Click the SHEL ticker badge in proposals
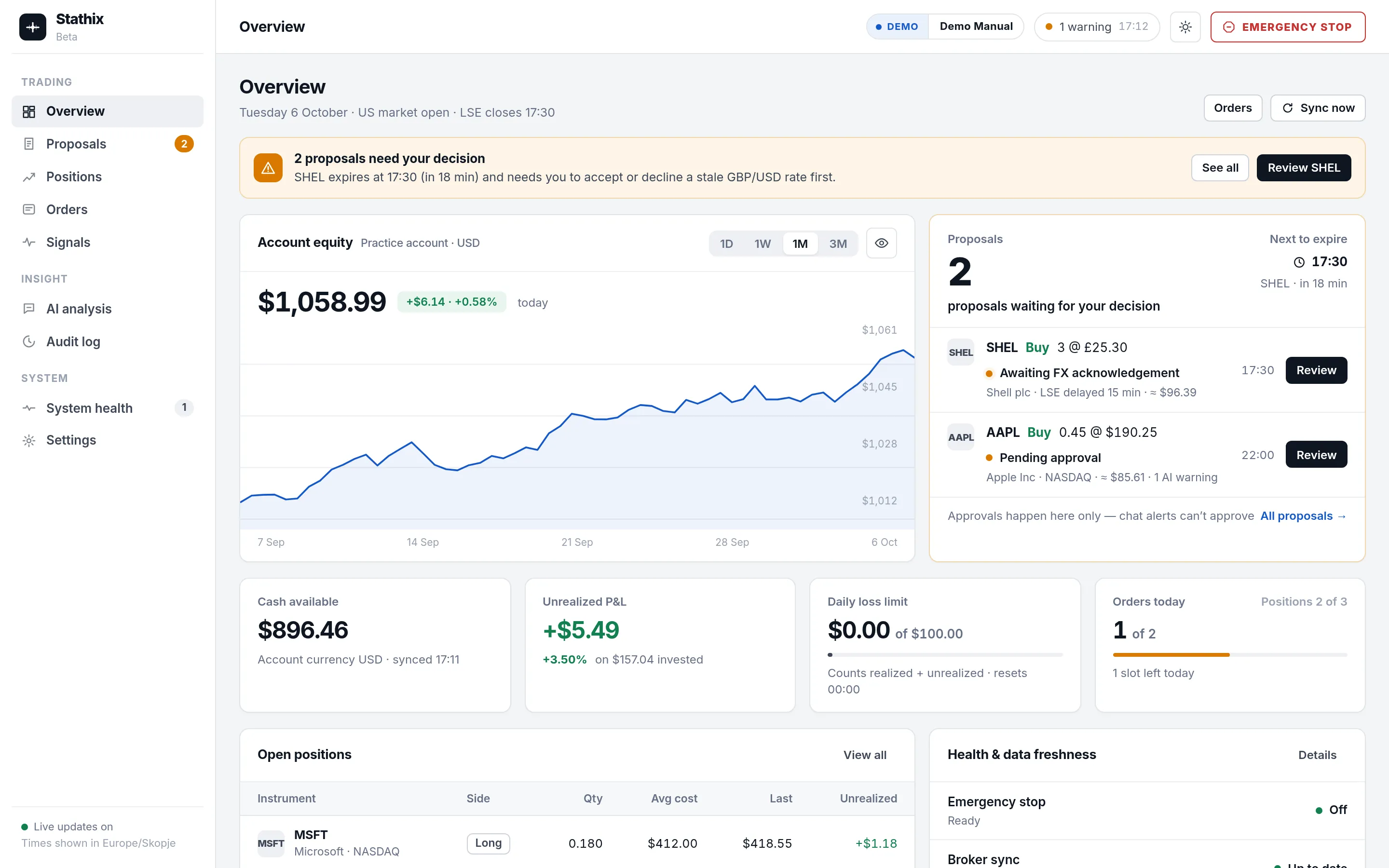 tap(961, 352)
